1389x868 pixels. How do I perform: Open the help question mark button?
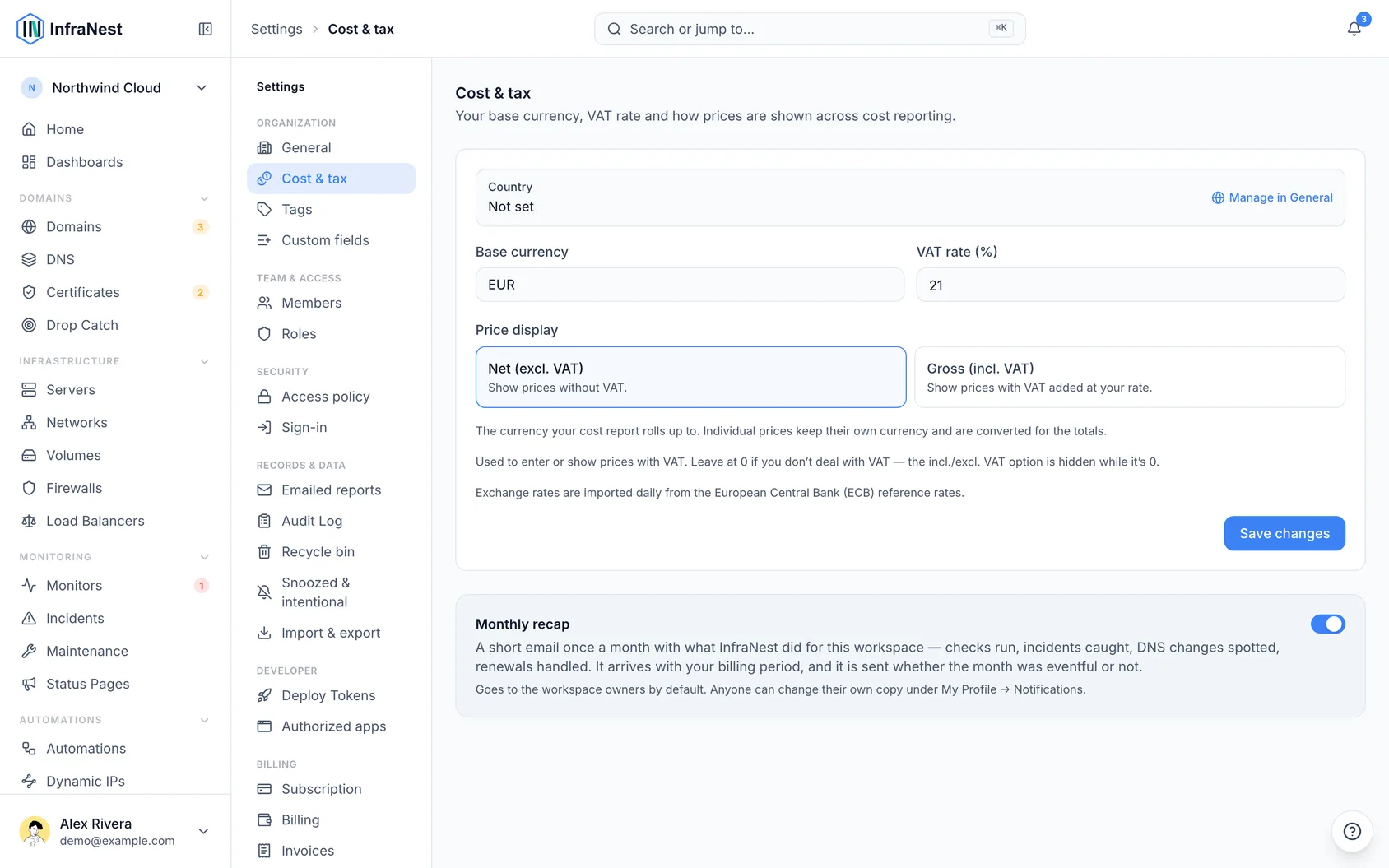pos(1352,831)
